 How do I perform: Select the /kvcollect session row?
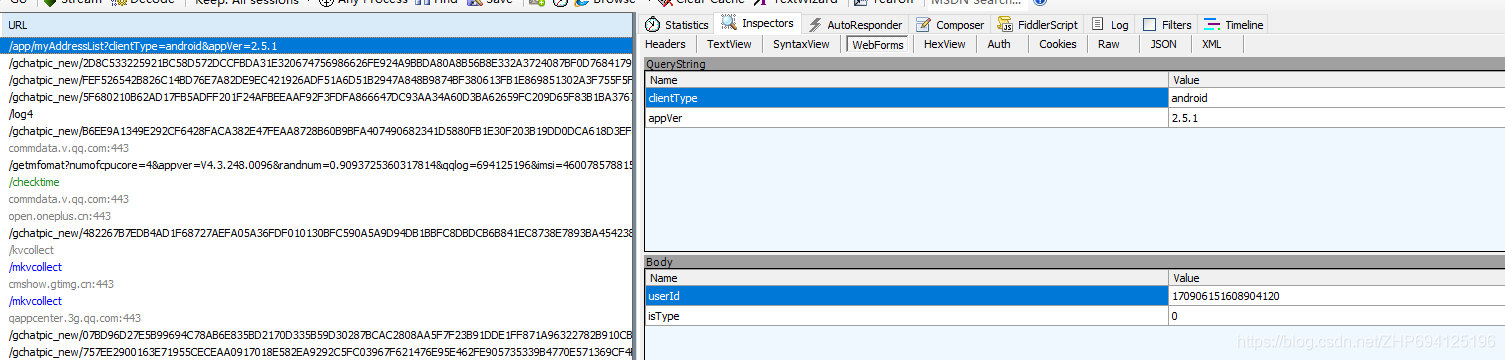pyautogui.click(x=317, y=250)
